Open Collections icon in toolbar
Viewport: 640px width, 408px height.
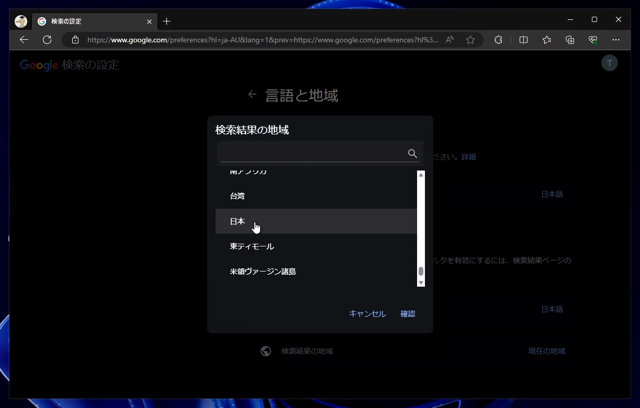570,40
